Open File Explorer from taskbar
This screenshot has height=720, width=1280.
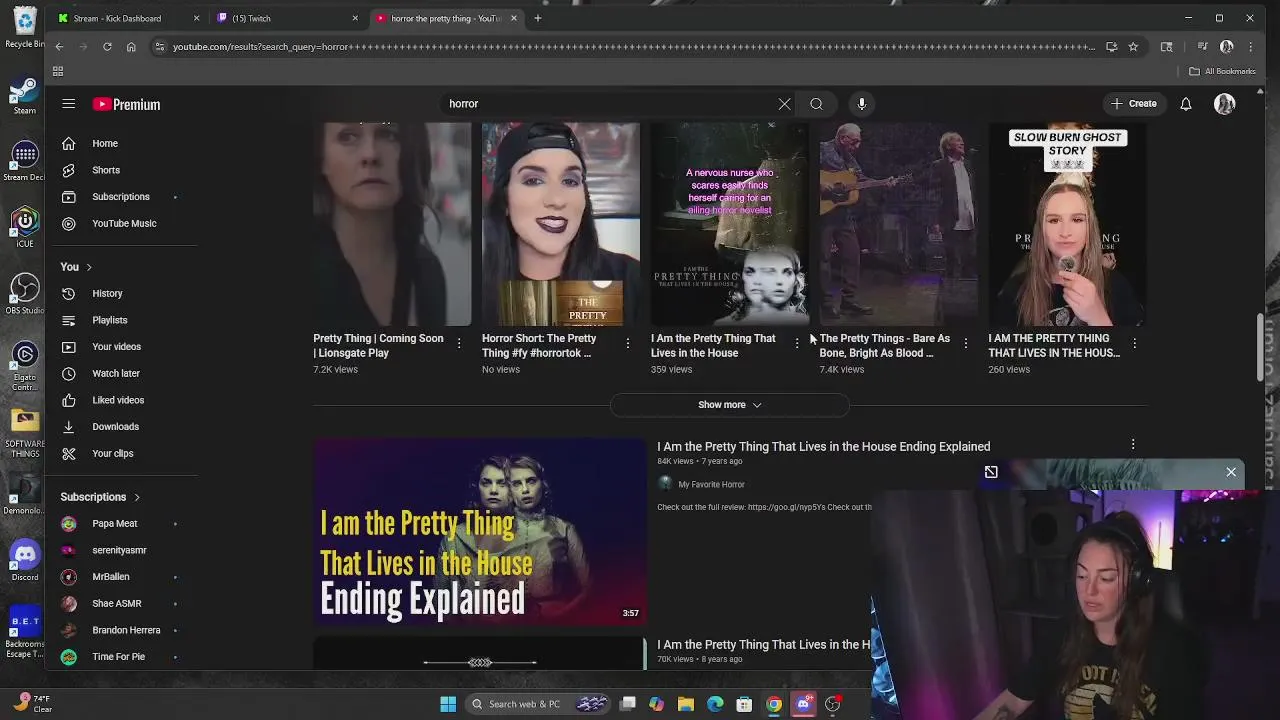point(686,704)
